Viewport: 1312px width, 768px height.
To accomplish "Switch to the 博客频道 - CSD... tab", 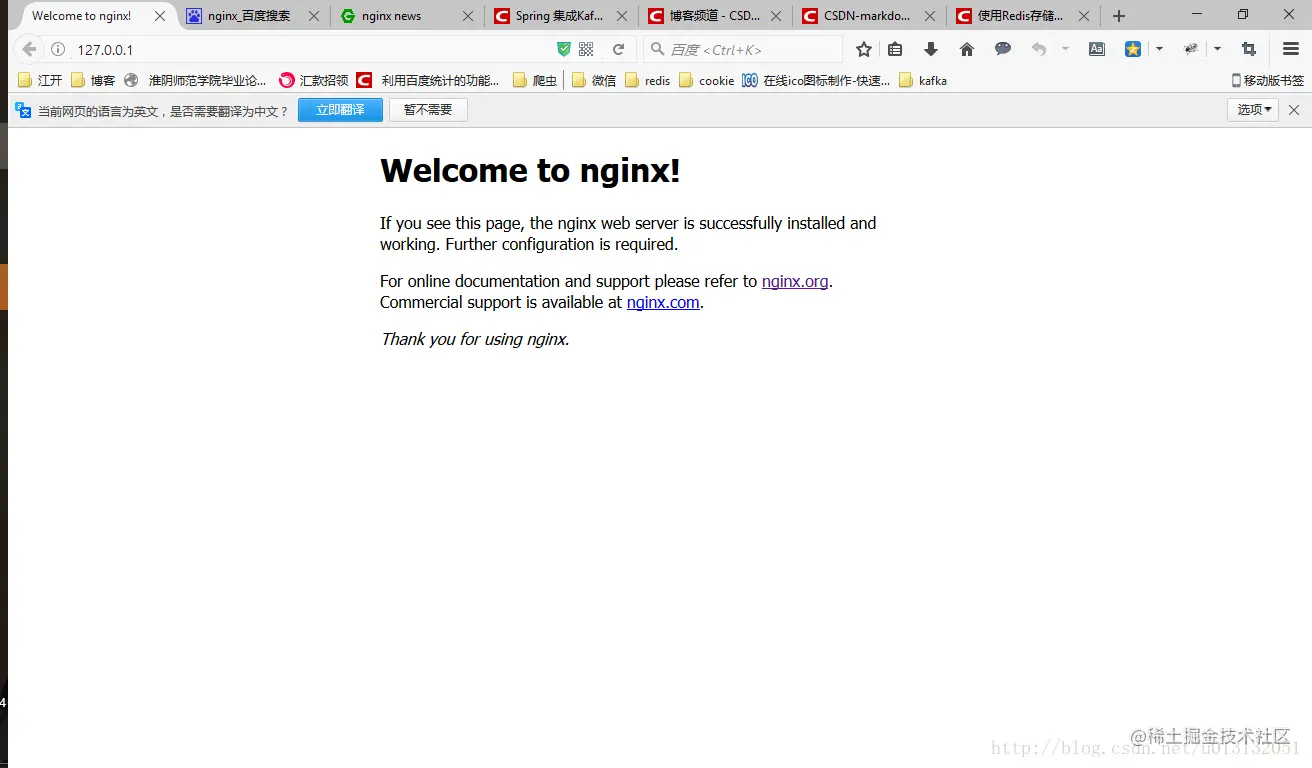I will point(714,16).
